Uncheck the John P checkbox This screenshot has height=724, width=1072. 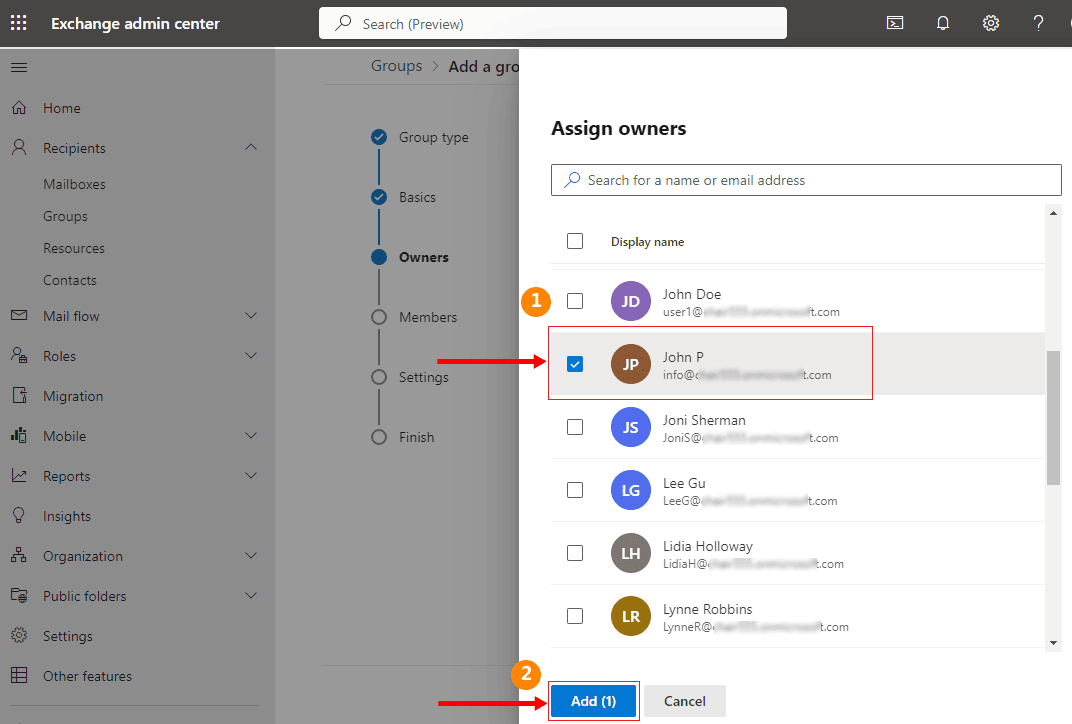[575, 364]
